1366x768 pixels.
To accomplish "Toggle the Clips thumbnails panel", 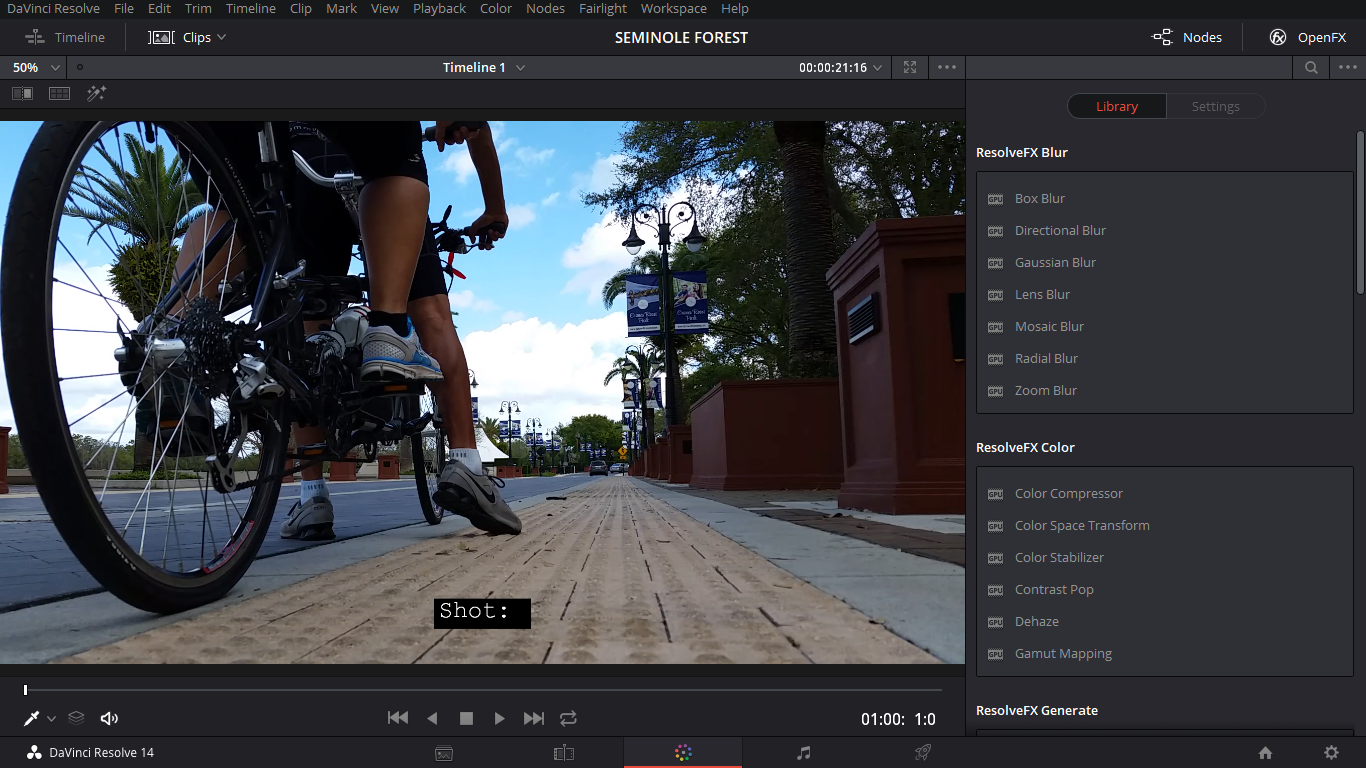I will tap(180, 37).
